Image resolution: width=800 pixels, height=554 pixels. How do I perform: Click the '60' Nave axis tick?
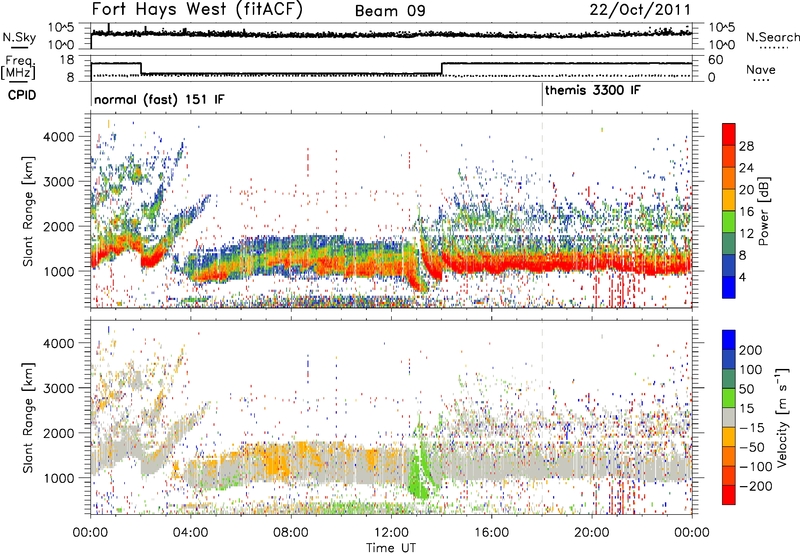click(x=716, y=60)
